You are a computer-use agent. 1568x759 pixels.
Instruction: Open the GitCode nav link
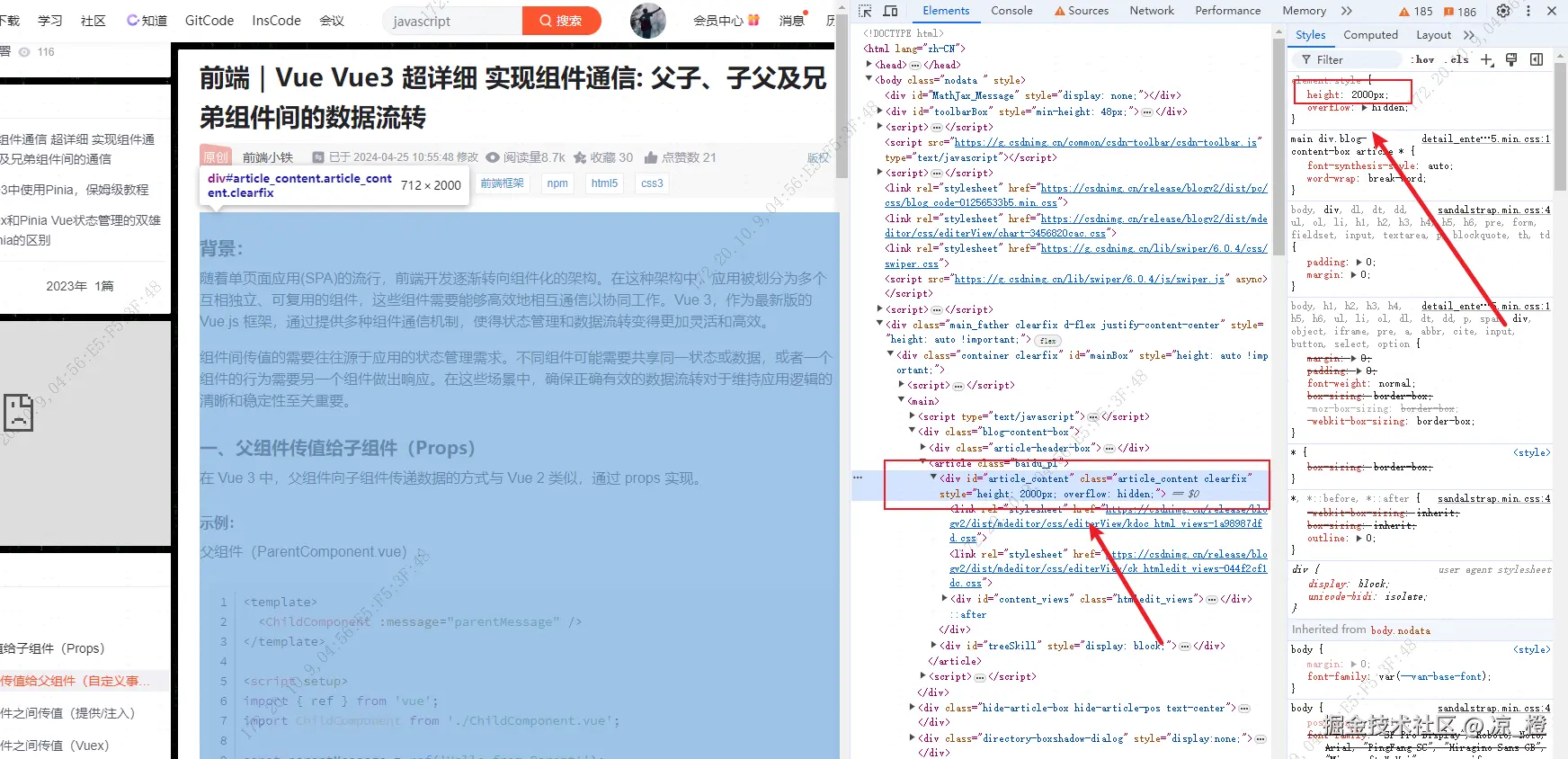point(209,21)
